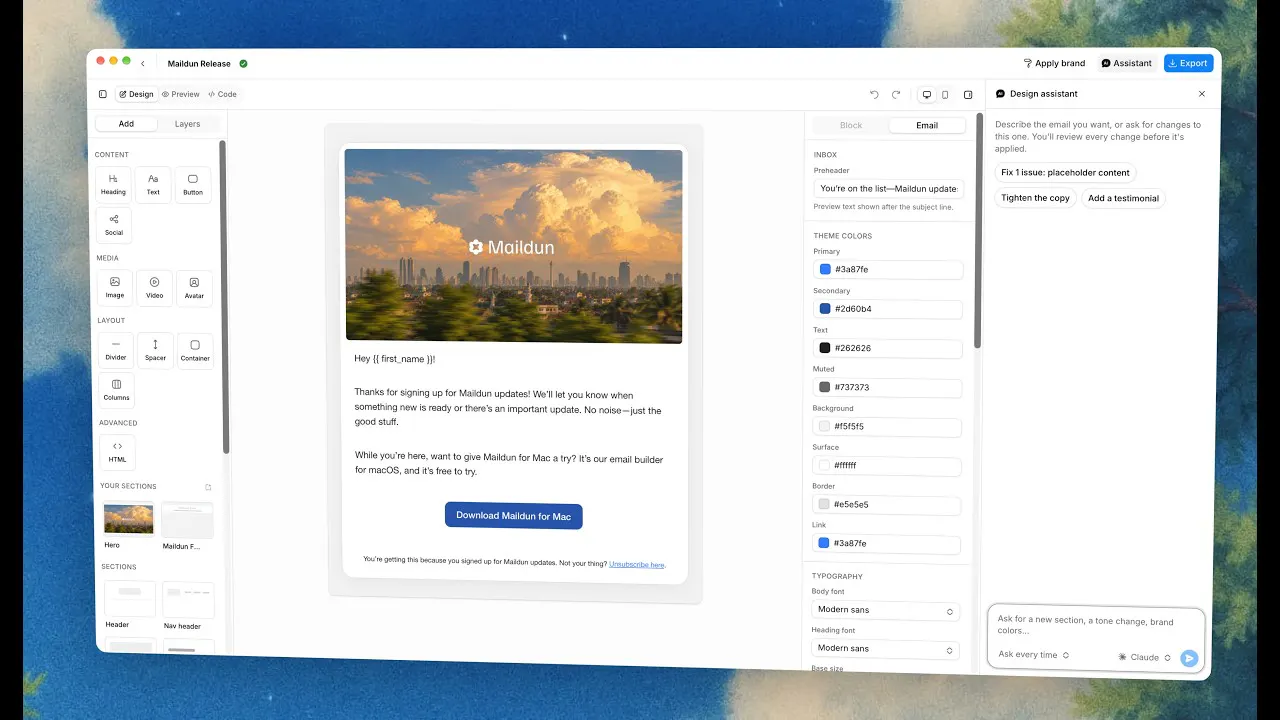Click the new section icon beside Your Sections
Viewport: 1280px width, 720px height.
click(208, 487)
